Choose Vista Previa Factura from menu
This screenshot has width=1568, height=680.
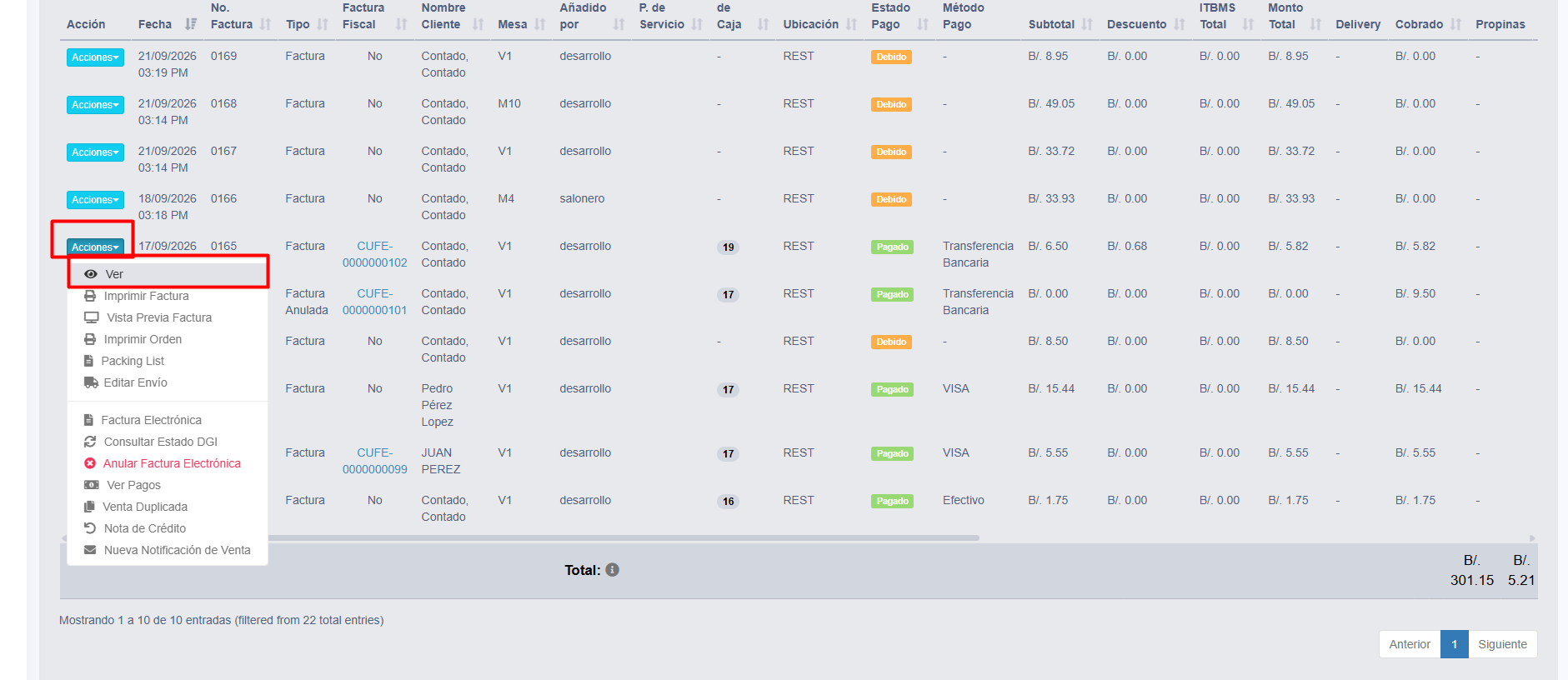coord(168,317)
